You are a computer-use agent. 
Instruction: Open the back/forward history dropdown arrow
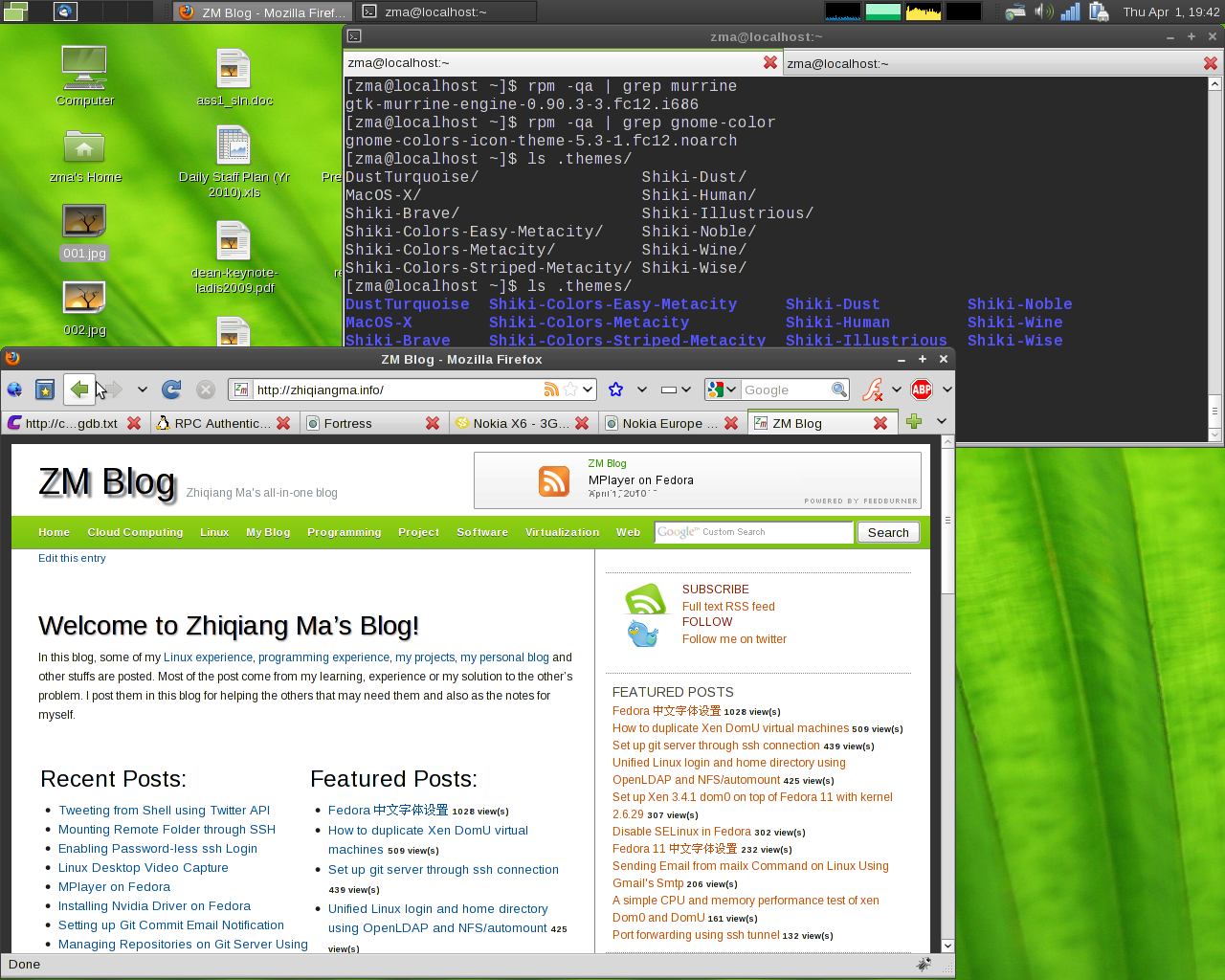click(x=142, y=390)
